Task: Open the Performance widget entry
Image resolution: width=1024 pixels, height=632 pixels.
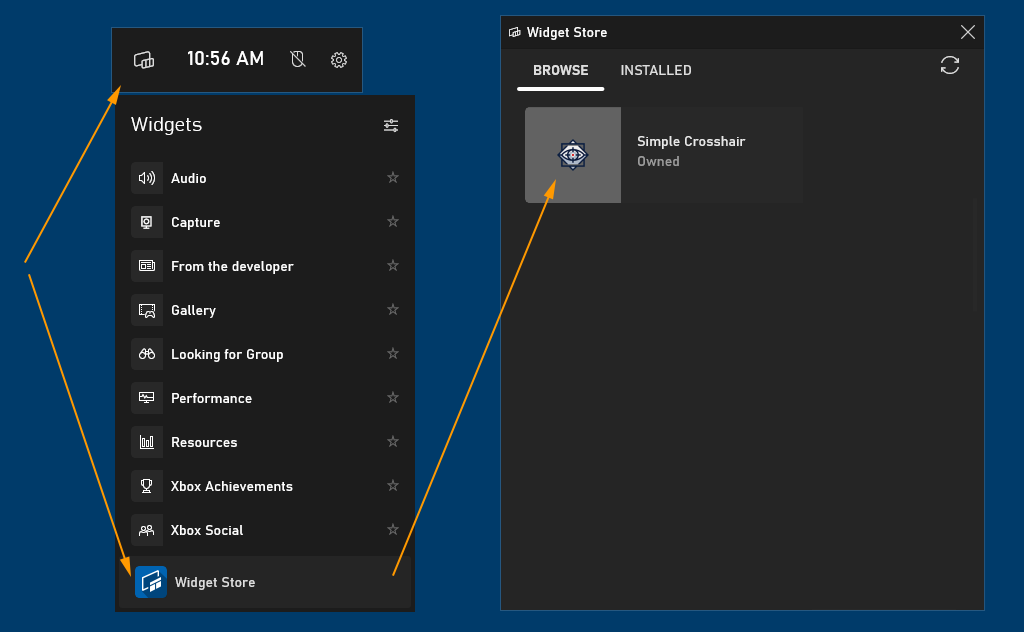Action: (264, 398)
